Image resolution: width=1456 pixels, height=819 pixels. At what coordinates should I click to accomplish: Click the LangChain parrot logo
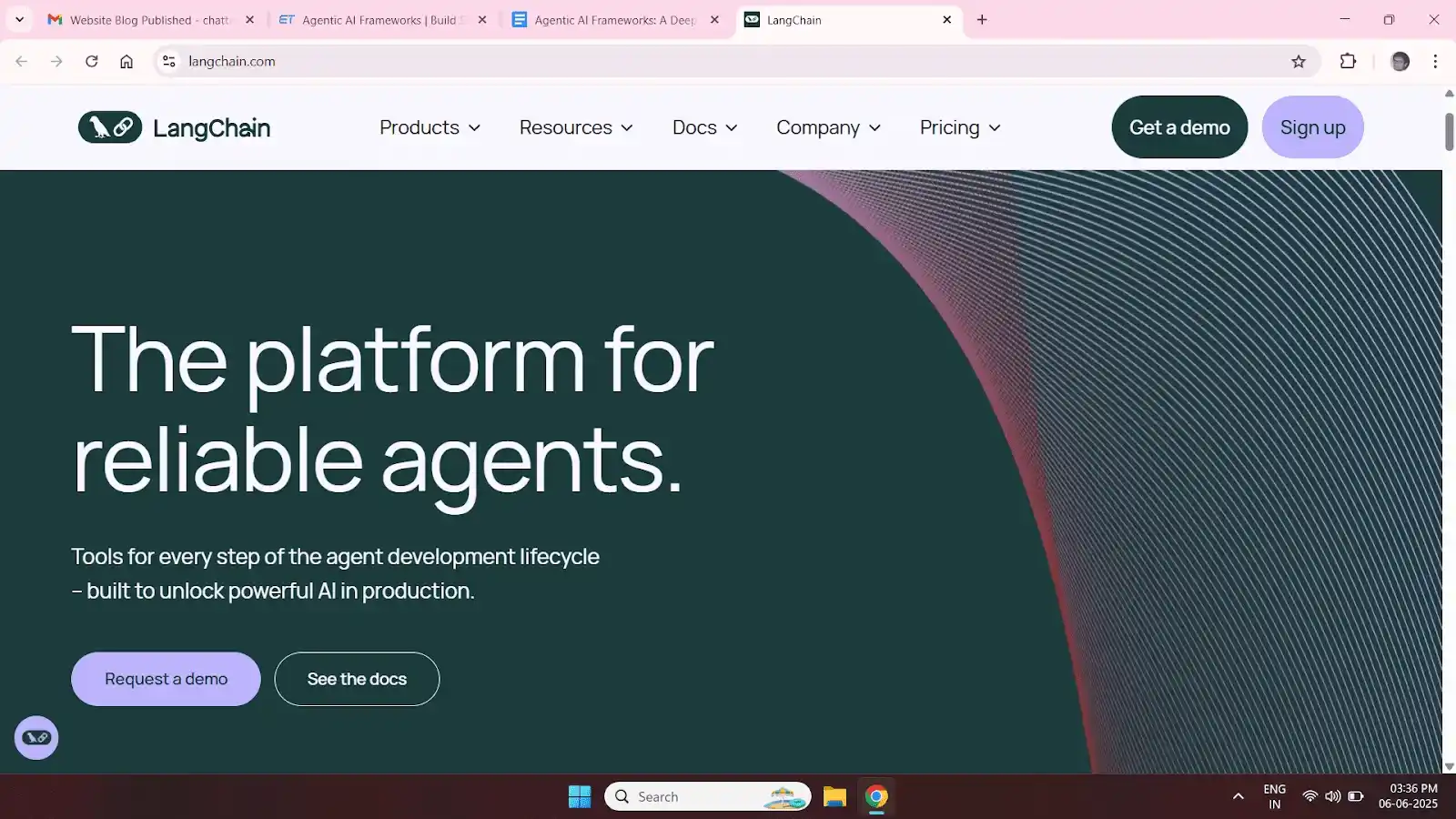109,127
